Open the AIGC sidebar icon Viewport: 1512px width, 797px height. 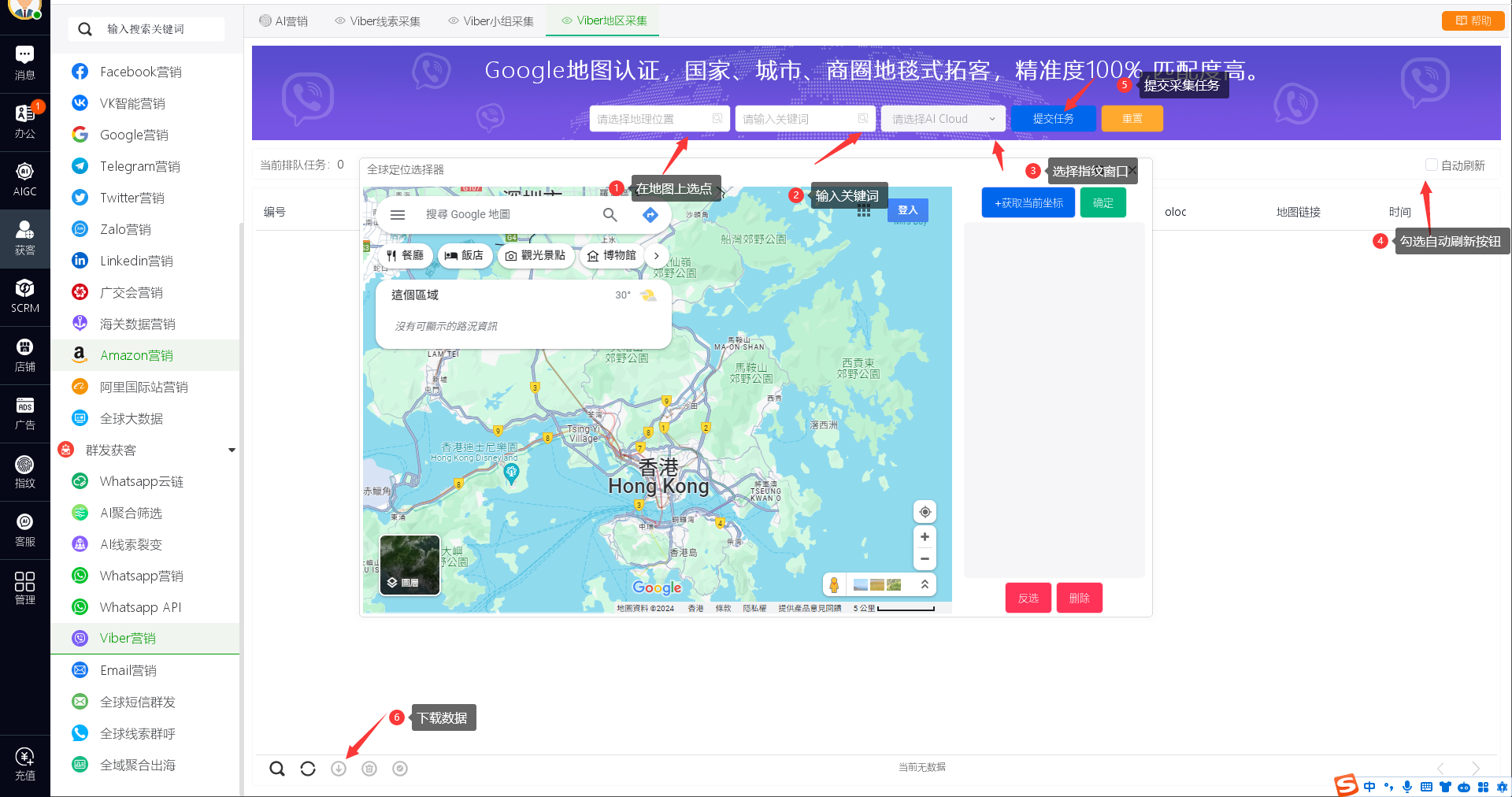[x=24, y=180]
